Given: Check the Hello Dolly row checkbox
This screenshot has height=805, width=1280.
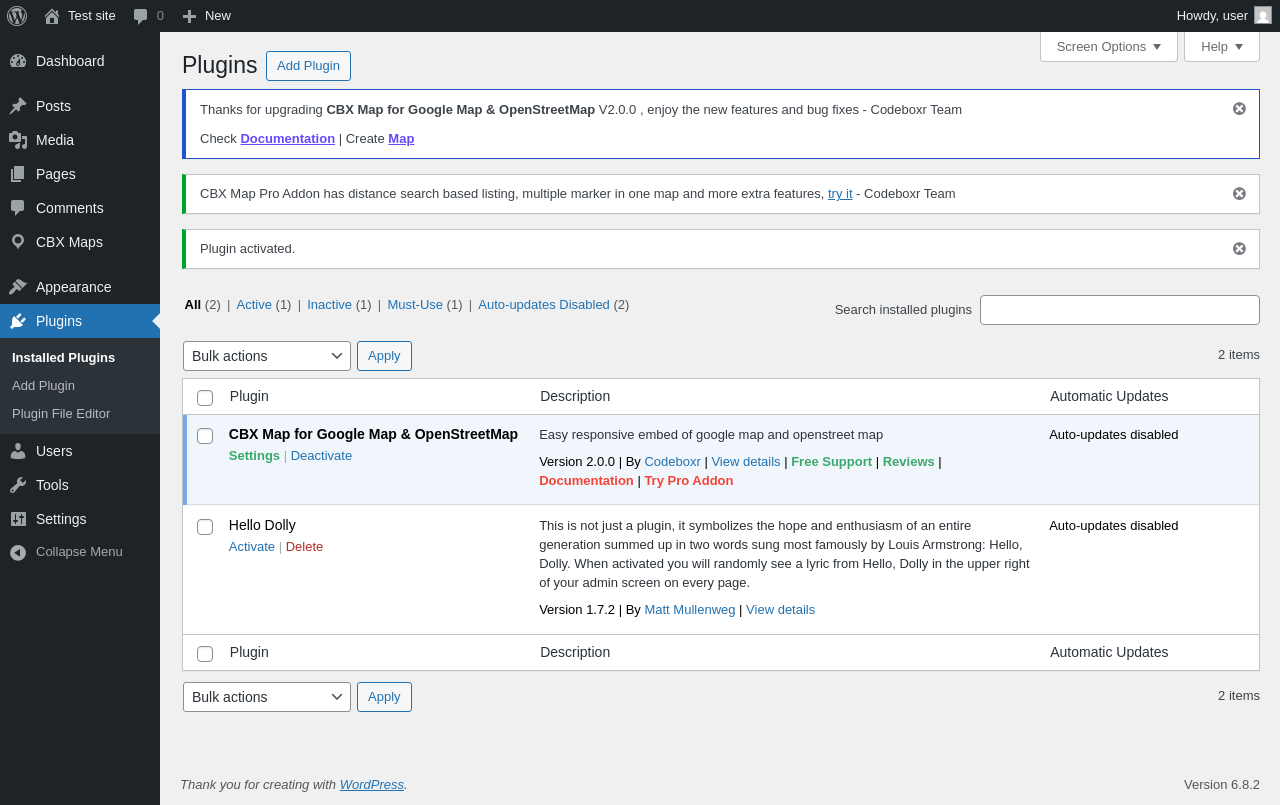Looking at the screenshot, I should coord(205,527).
